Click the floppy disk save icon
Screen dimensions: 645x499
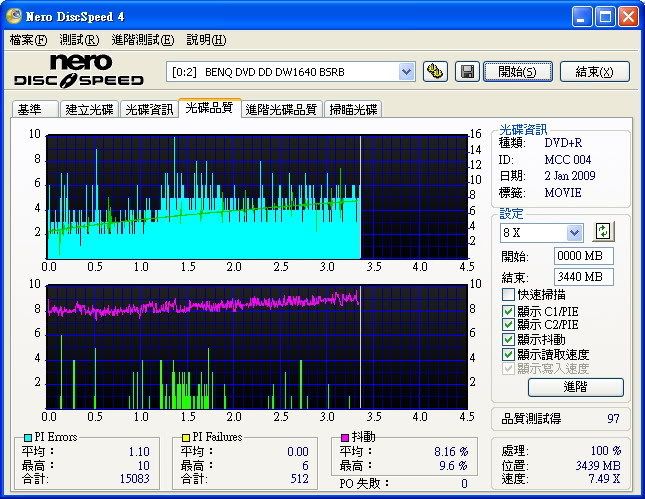pos(466,71)
